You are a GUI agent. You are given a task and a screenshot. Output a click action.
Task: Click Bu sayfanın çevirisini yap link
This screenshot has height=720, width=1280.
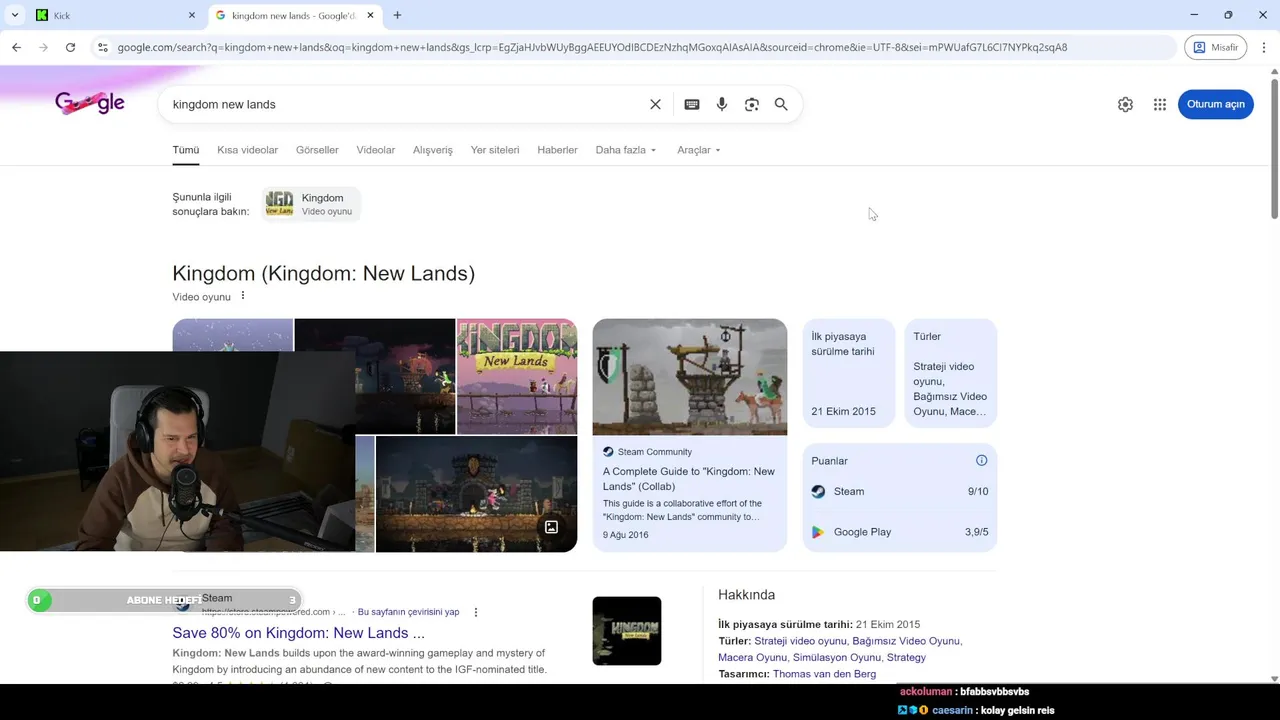tap(408, 612)
